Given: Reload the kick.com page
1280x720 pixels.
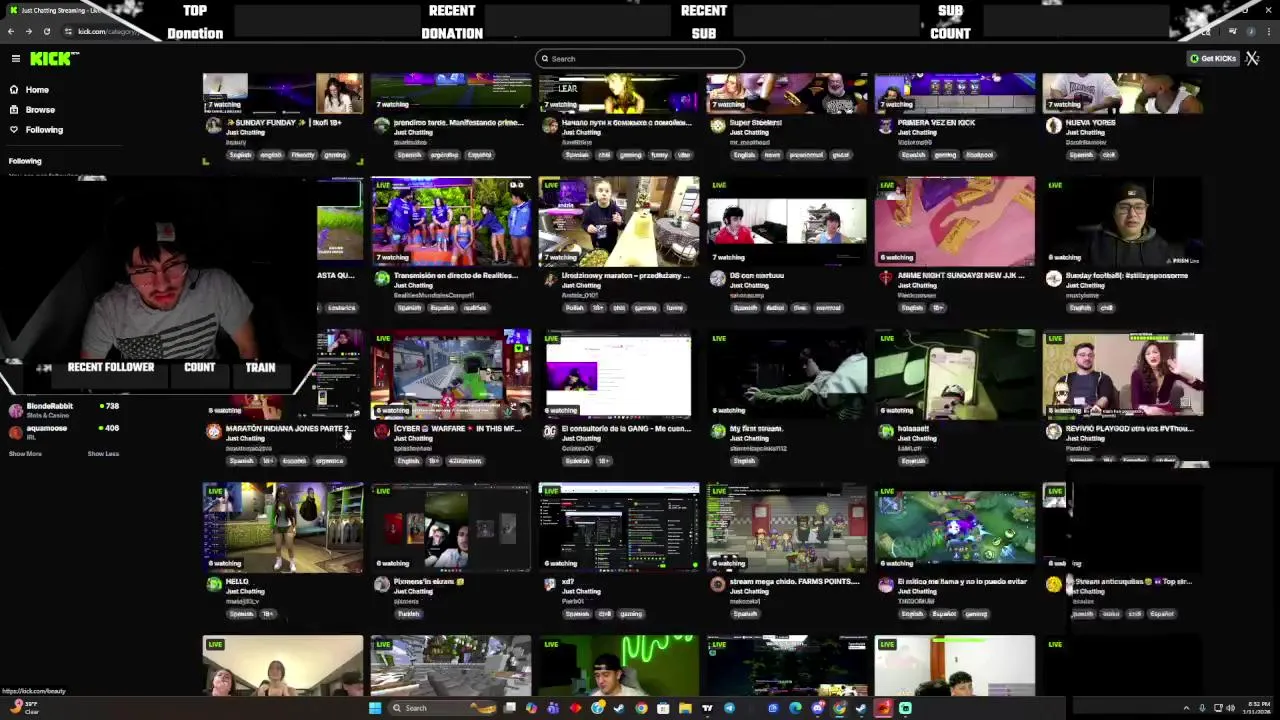Looking at the screenshot, I should (46, 31).
